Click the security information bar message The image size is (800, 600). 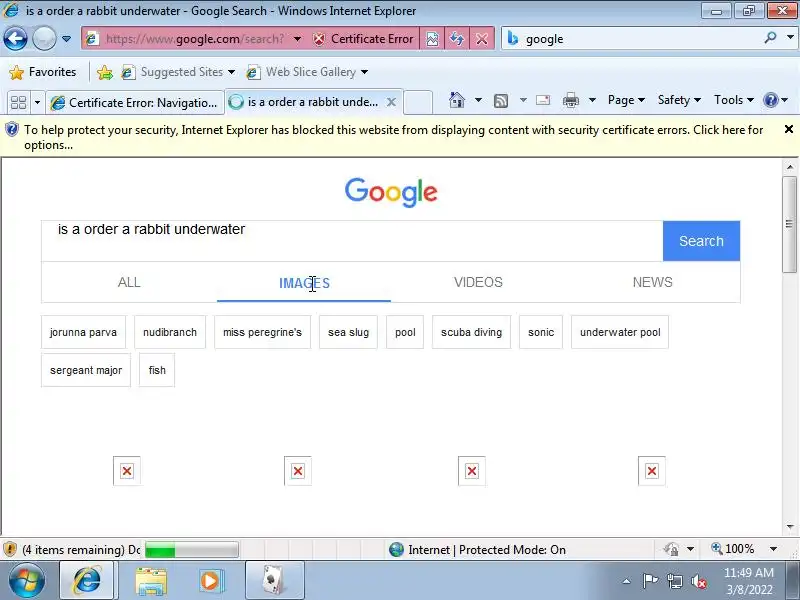tap(393, 137)
